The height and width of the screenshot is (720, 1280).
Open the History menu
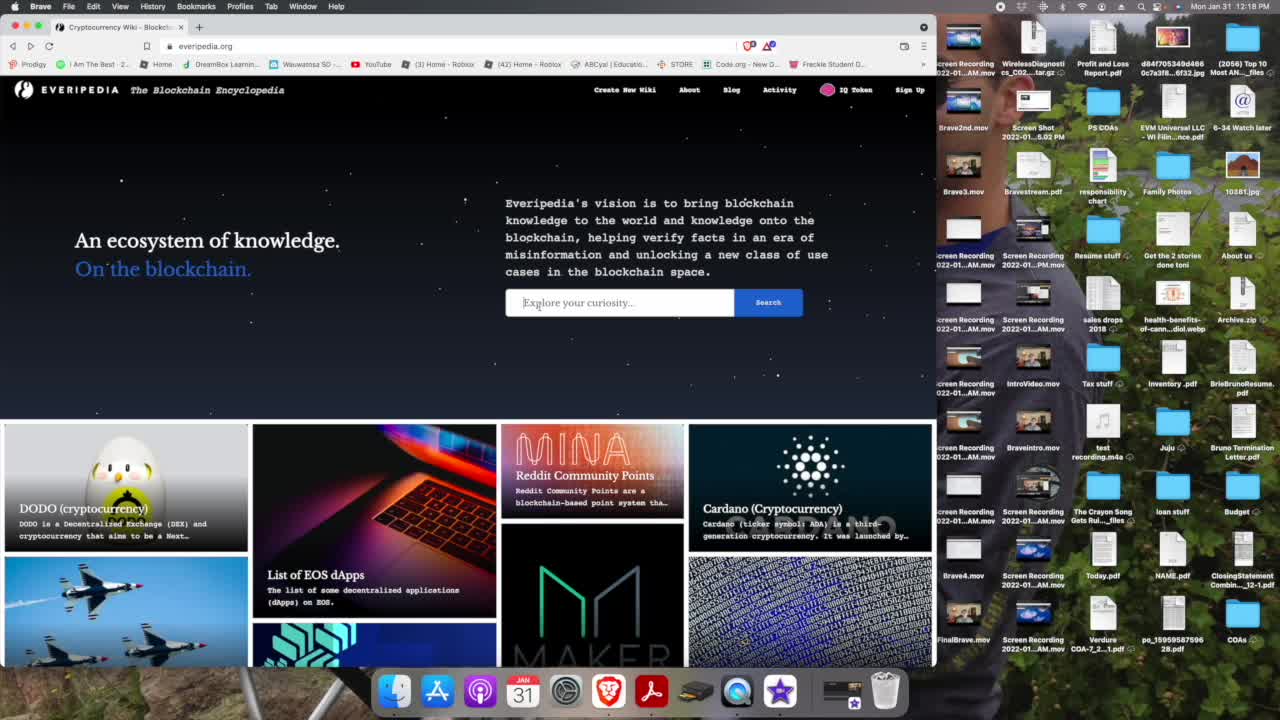[x=152, y=6]
